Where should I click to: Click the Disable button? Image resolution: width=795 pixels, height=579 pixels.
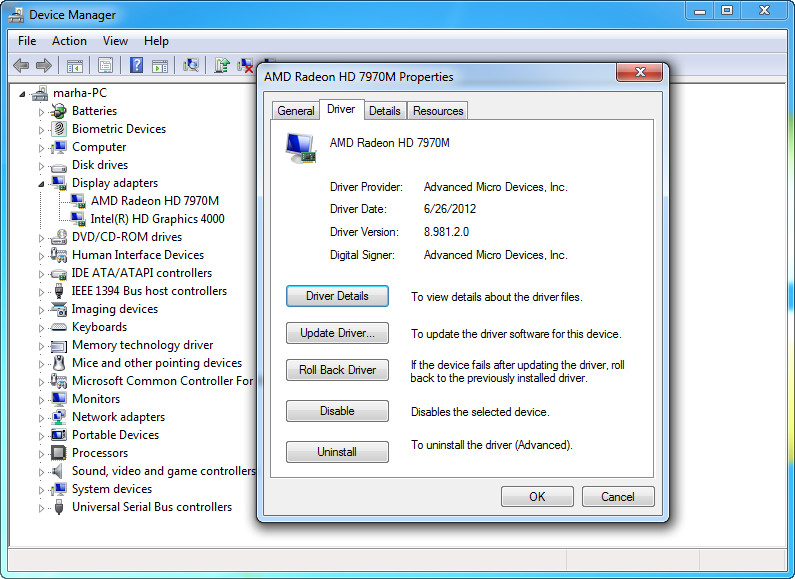(337, 411)
